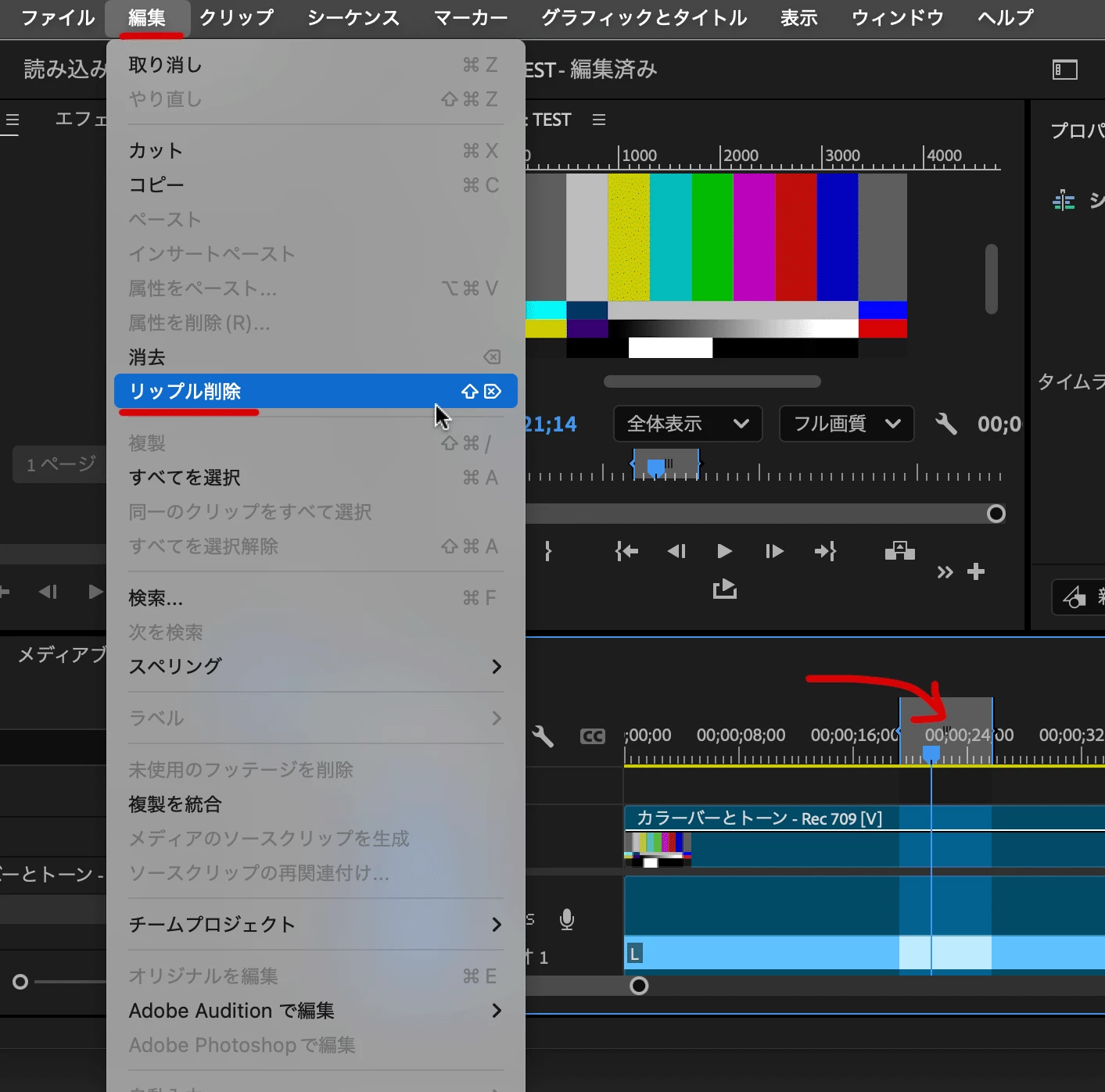Click timeline ruler at 00;00;08;00
The width and height of the screenshot is (1105, 1092).
coord(741,736)
